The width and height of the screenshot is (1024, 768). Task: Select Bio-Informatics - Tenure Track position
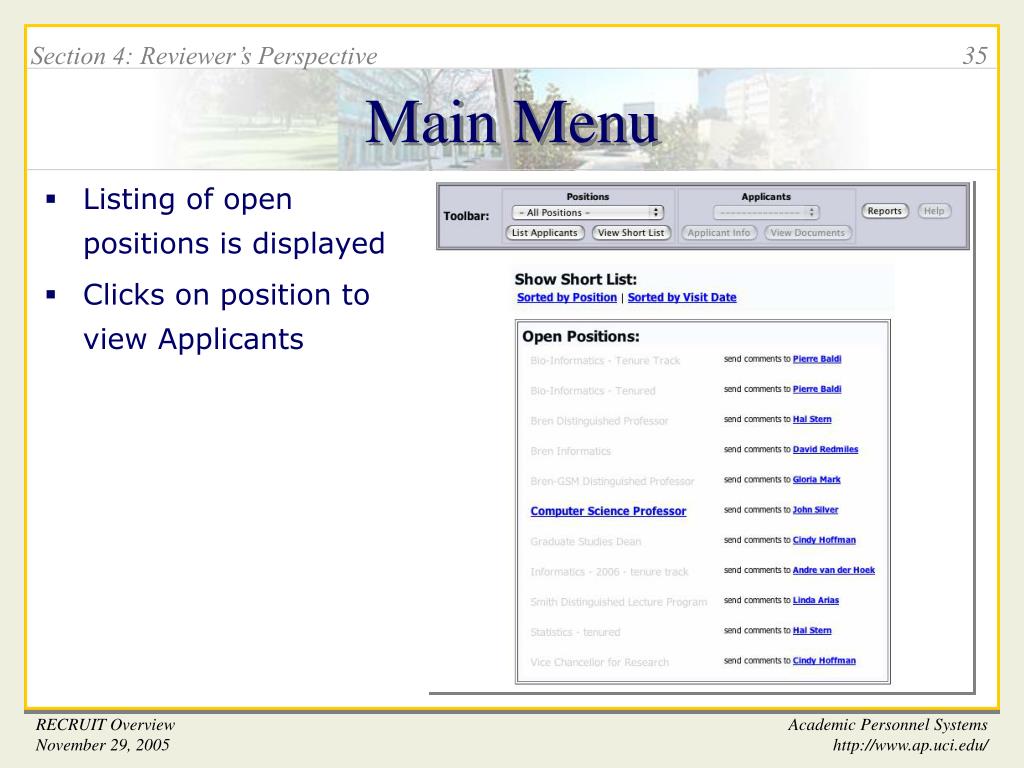pyautogui.click(x=605, y=360)
